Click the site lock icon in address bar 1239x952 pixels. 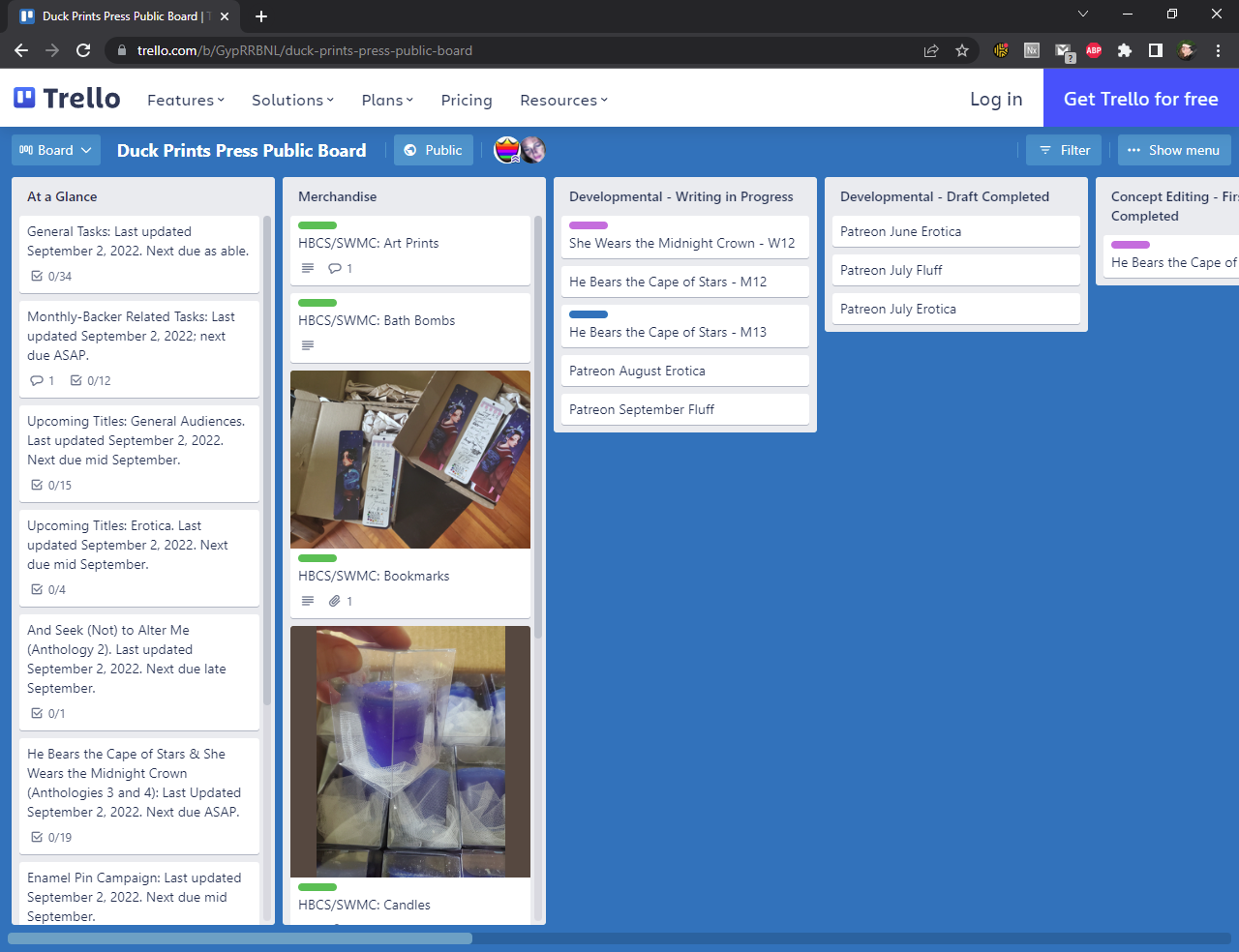coord(122,50)
